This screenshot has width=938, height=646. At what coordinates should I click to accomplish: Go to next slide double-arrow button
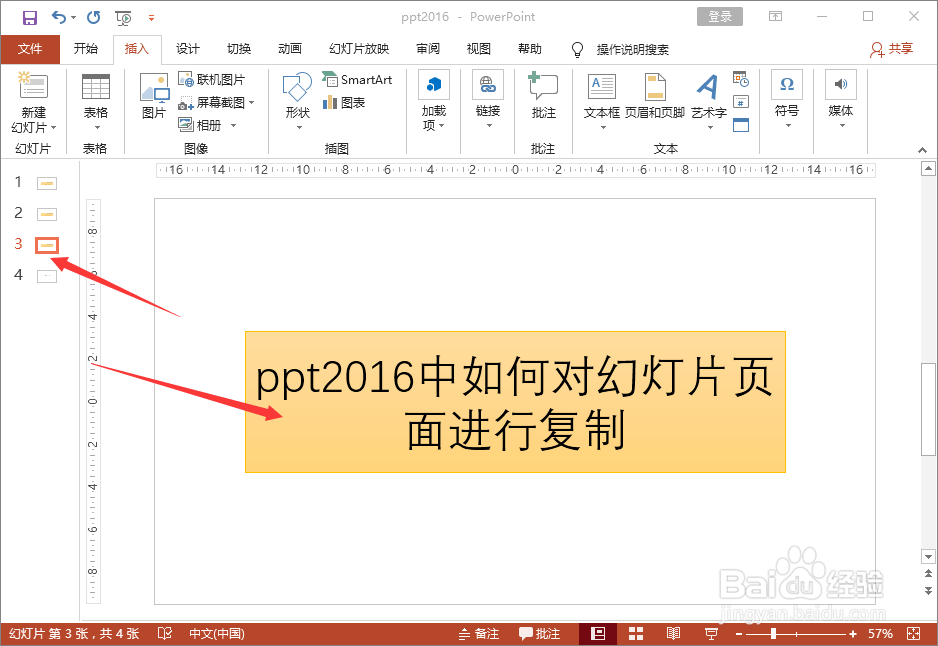[928, 590]
